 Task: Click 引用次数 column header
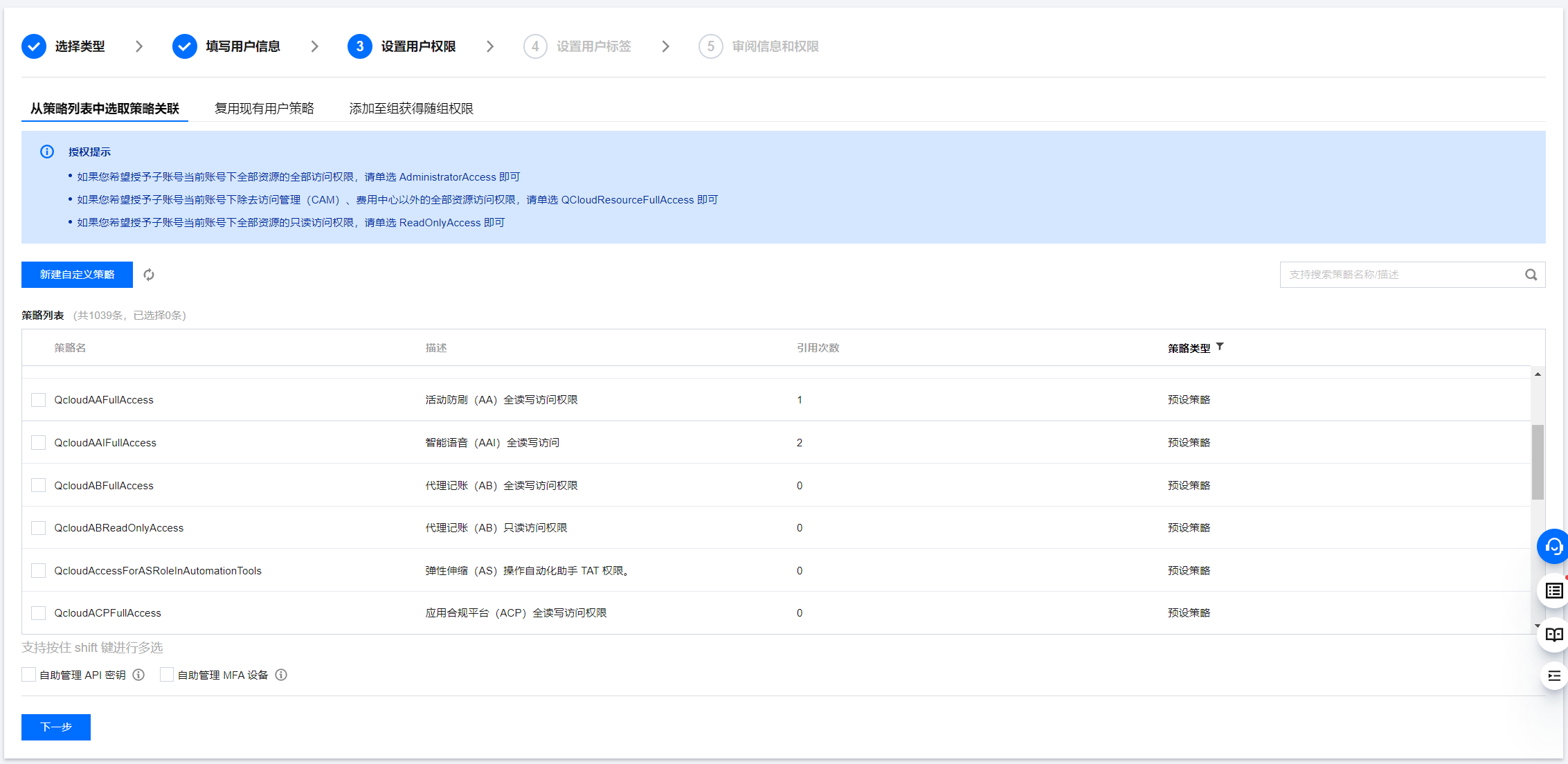[818, 348]
